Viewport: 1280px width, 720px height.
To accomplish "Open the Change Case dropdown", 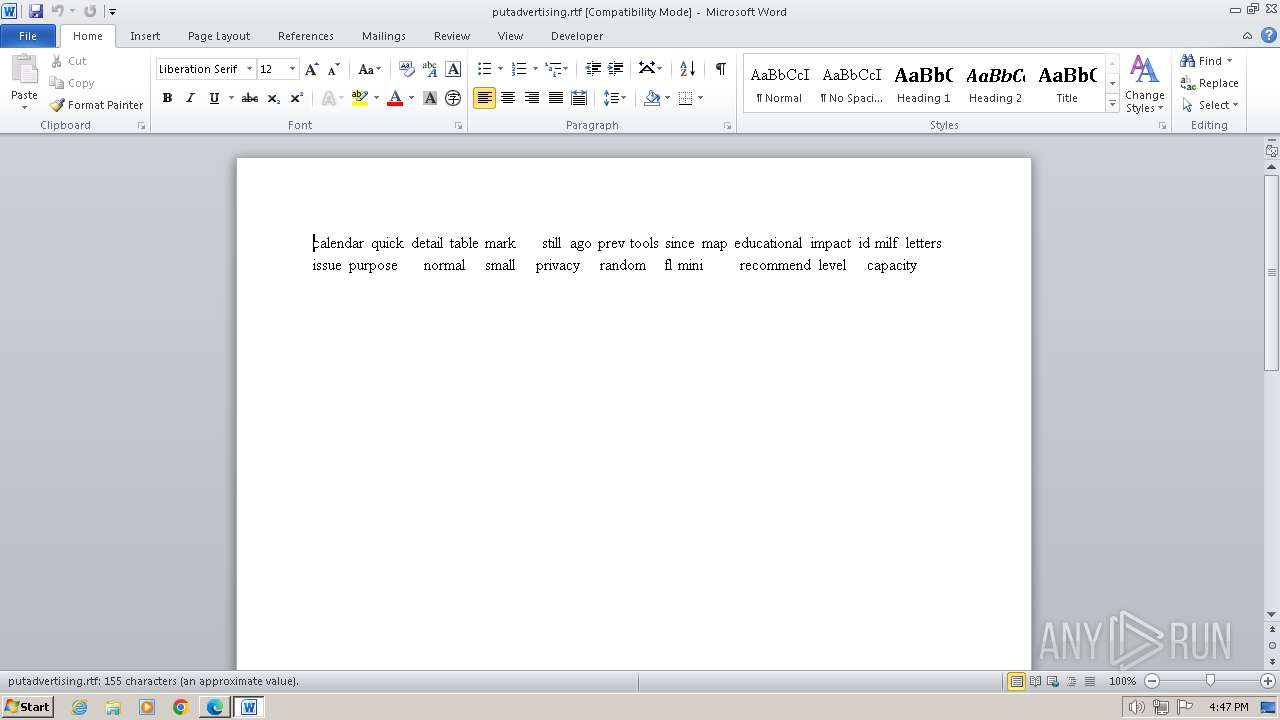I will [x=369, y=69].
